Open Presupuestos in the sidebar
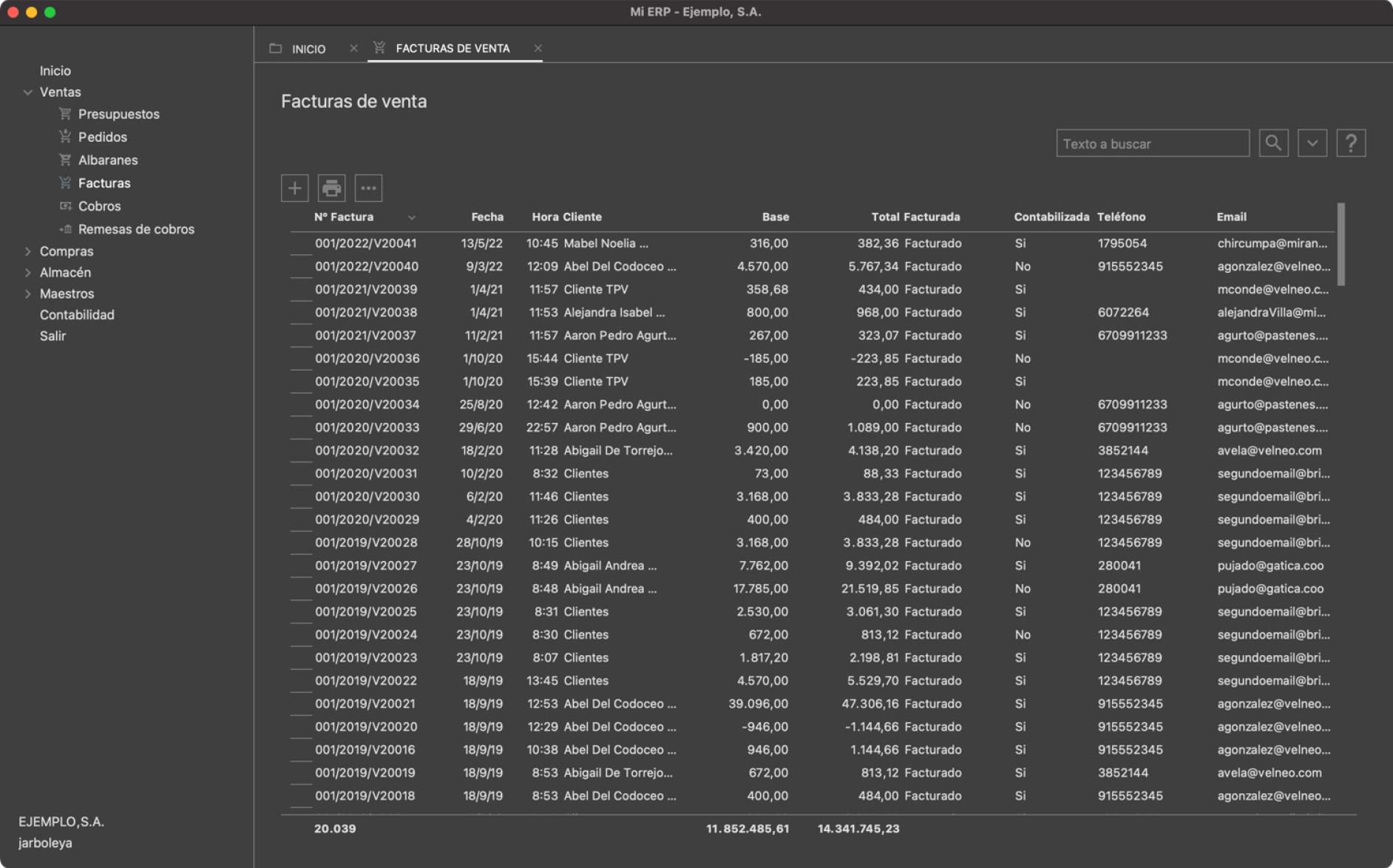The width and height of the screenshot is (1393, 868). (119, 114)
